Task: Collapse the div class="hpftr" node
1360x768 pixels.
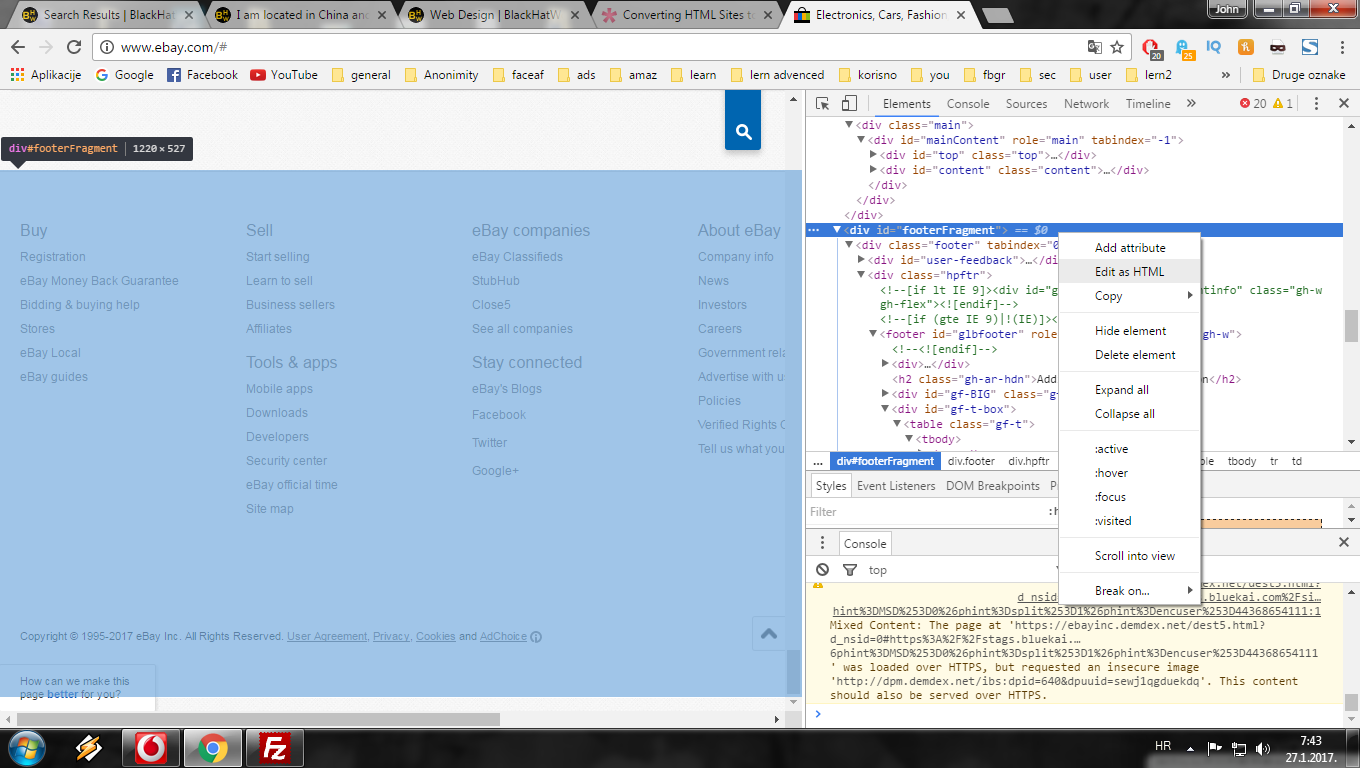Action: (x=861, y=275)
